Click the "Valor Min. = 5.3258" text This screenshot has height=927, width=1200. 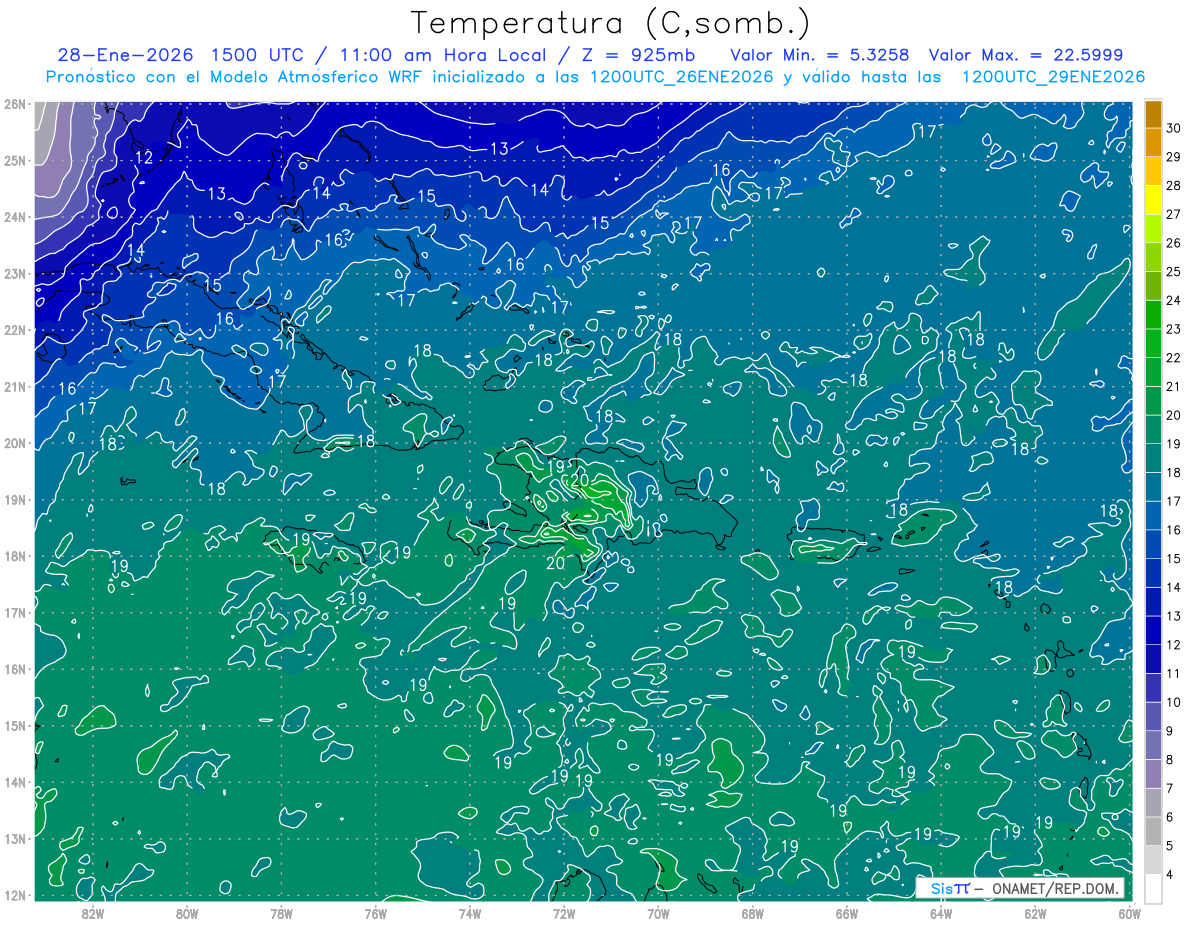point(820,55)
